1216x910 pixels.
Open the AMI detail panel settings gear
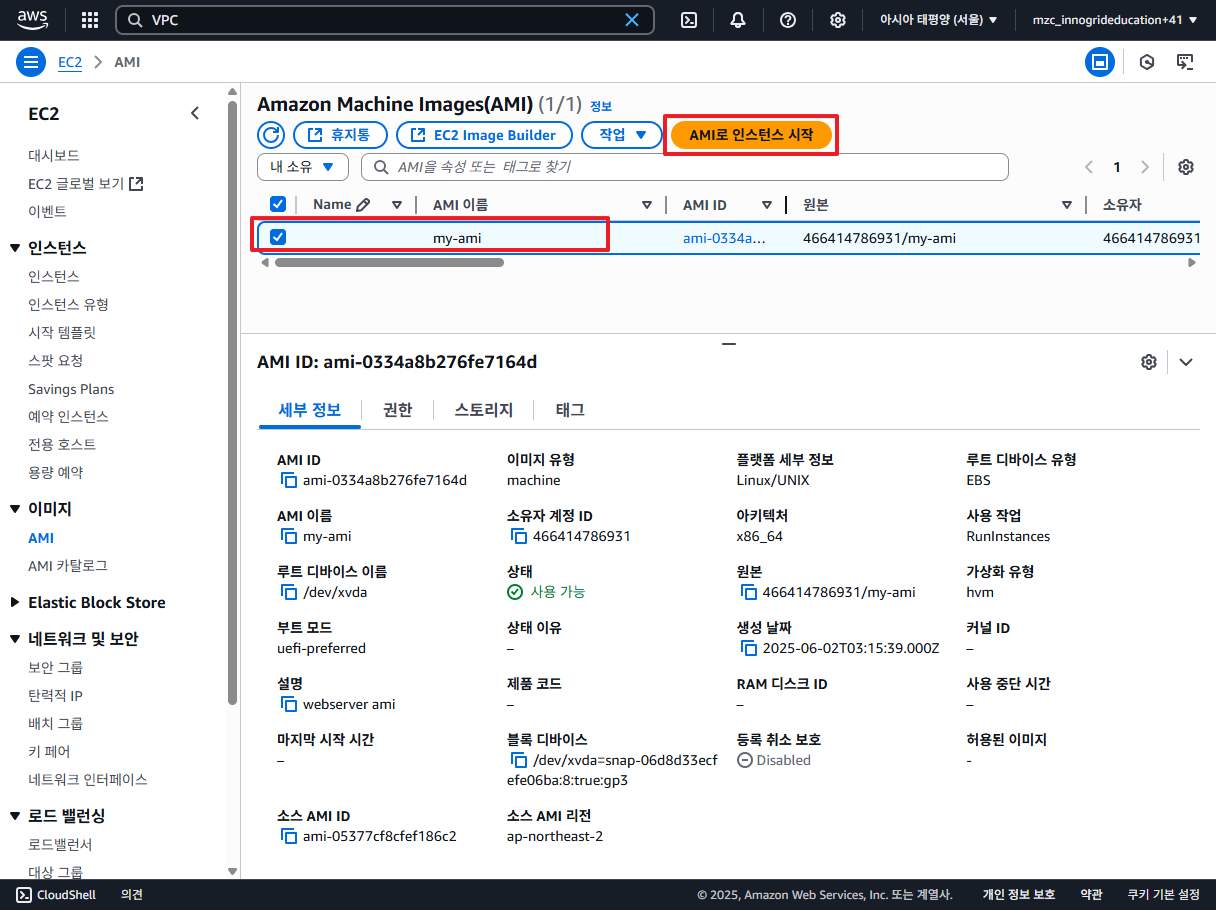point(1149,362)
